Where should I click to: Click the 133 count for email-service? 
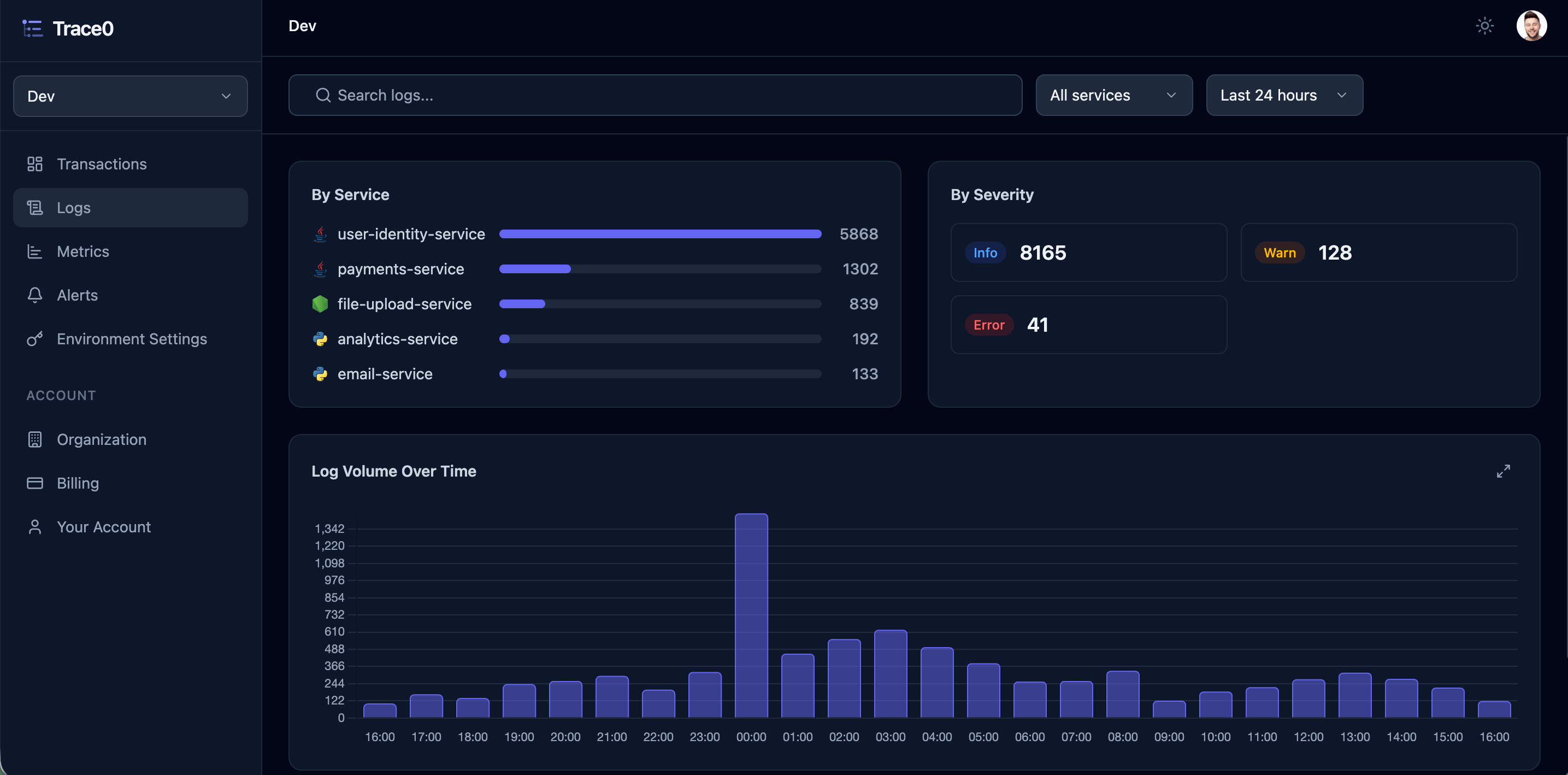[x=864, y=374]
